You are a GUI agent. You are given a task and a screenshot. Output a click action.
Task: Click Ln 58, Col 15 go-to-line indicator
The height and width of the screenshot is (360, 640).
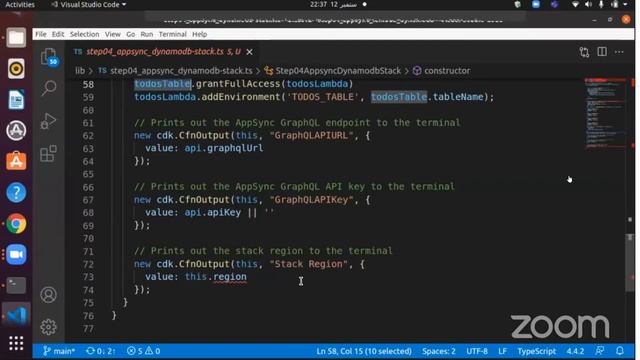point(364,351)
